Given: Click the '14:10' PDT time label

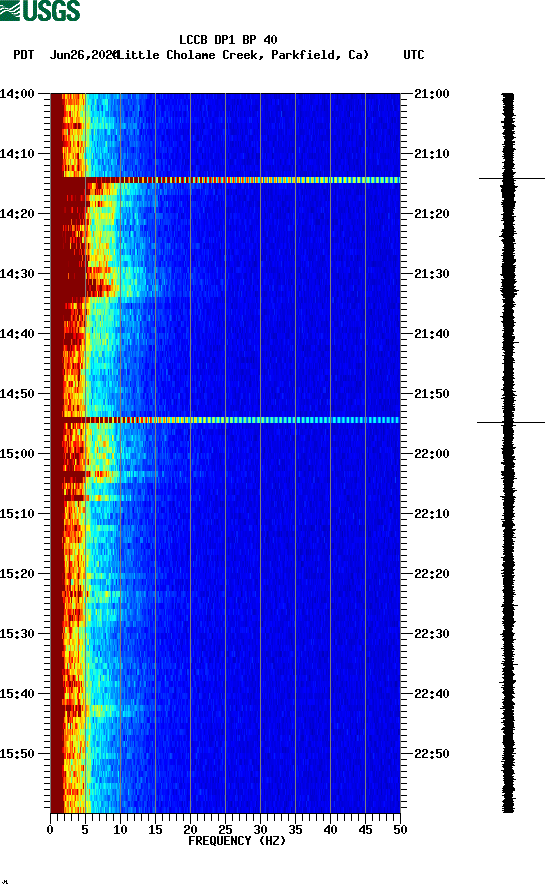Looking at the screenshot, I should pyautogui.click(x=17, y=154).
